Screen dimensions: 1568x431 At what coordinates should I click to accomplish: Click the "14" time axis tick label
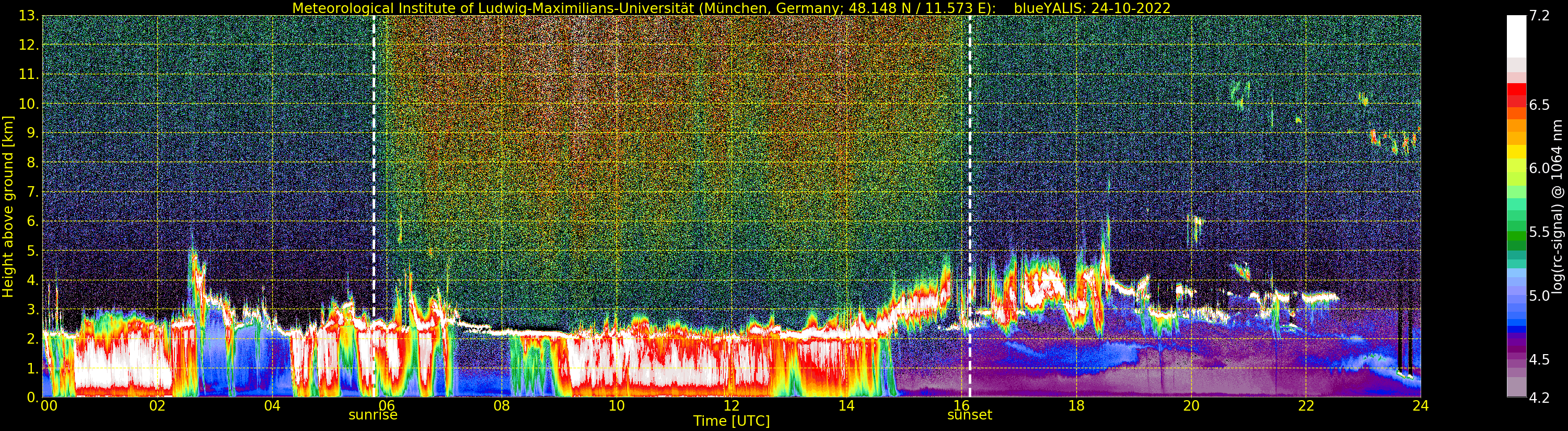pyautogui.click(x=846, y=405)
